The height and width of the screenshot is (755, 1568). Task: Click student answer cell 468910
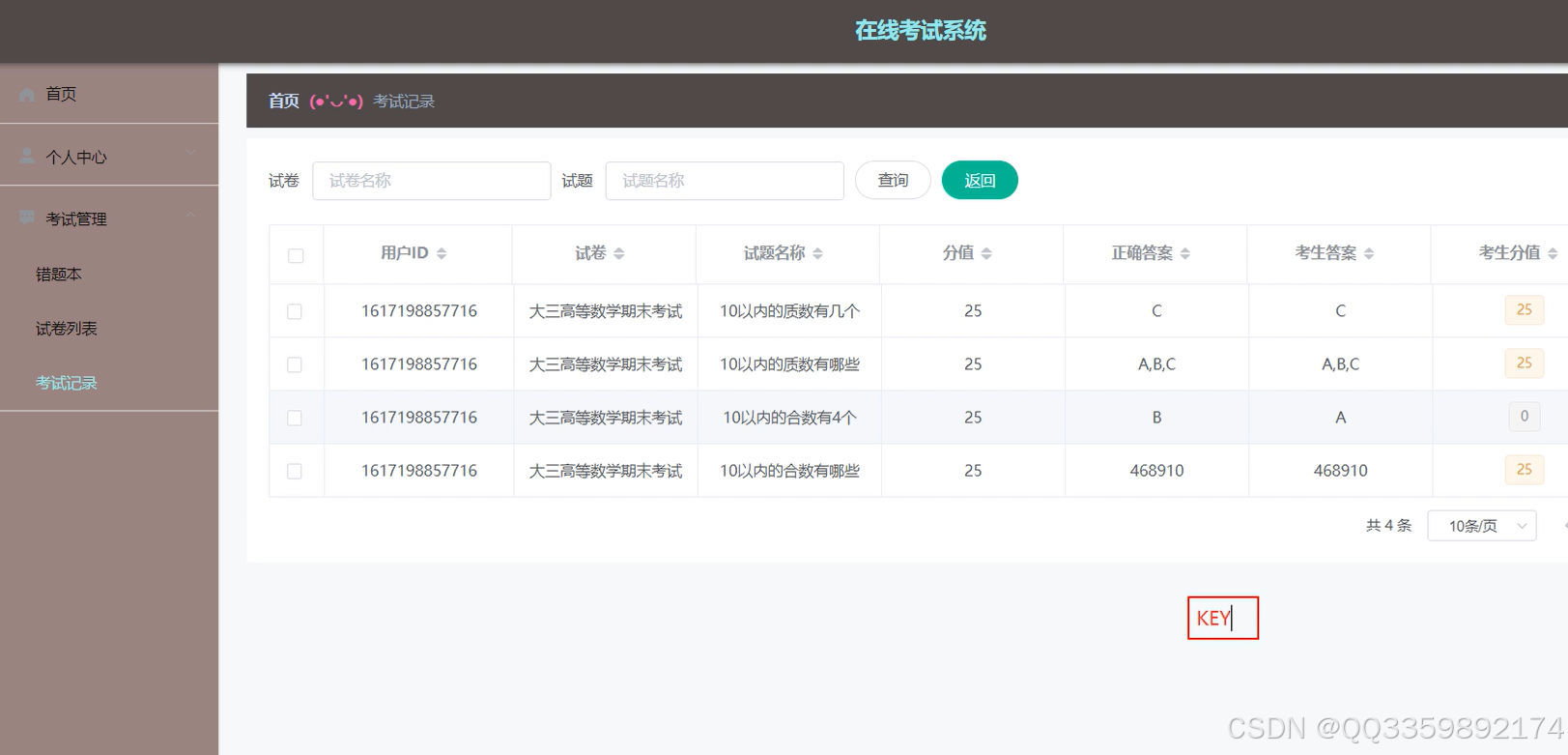pos(1340,471)
